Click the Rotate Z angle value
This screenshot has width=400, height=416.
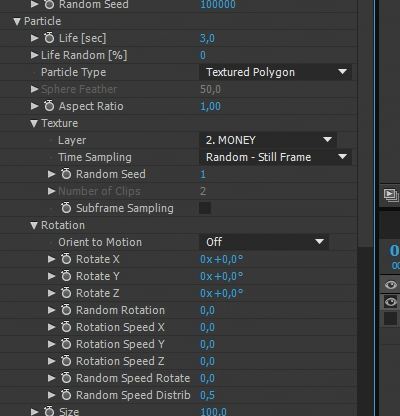[x=222, y=293]
